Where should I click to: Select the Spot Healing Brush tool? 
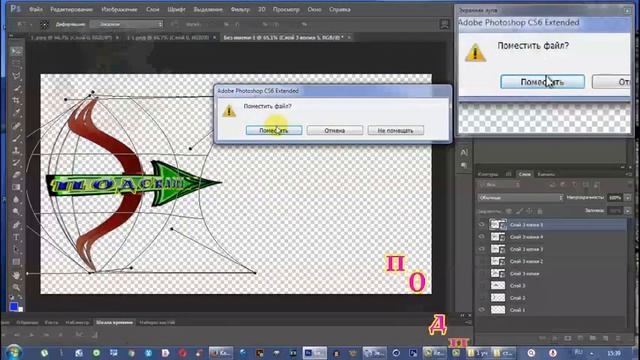(x=16, y=126)
